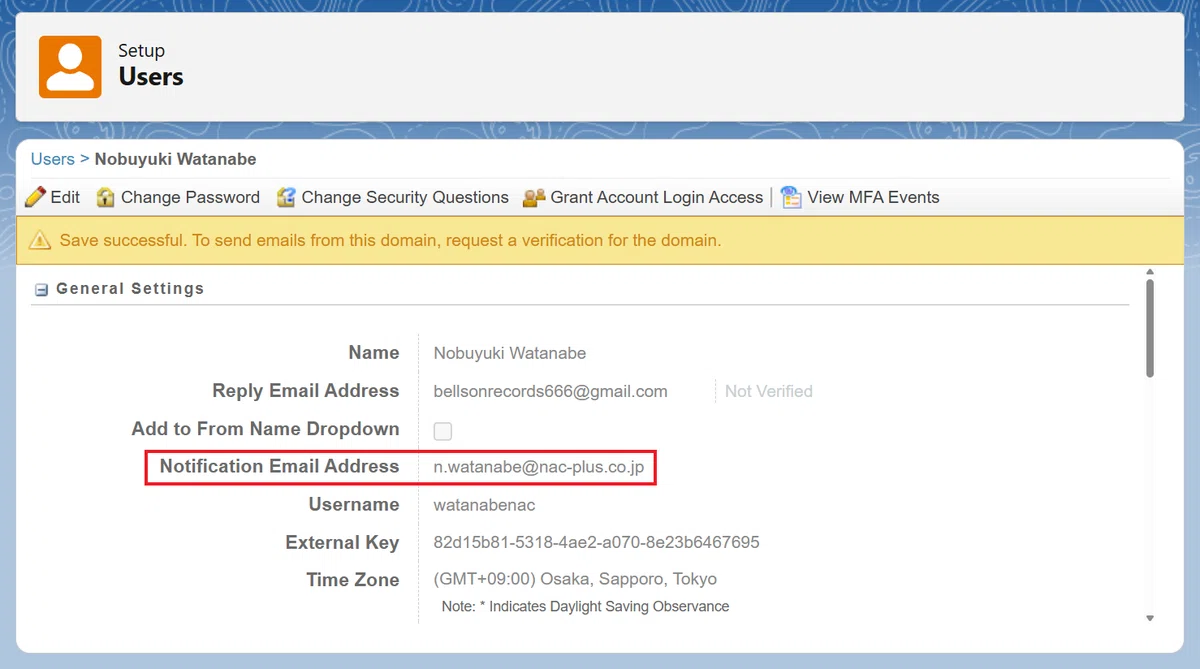1200x669 pixels.
Task: Click the warning triangle icon in banner
Action: [40, 240]
